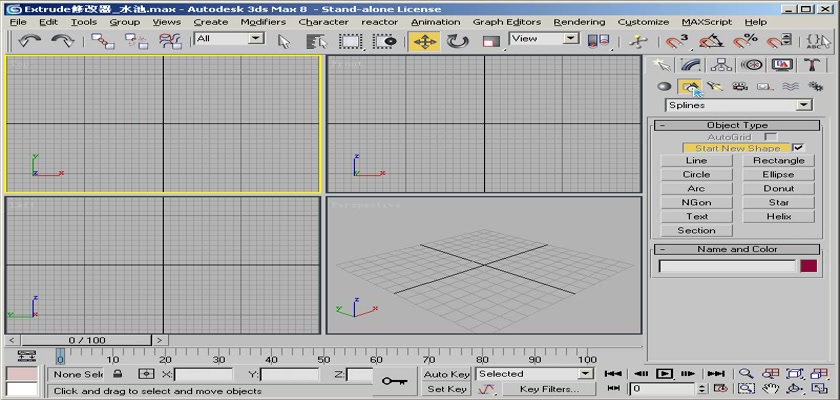Image resolution: width=840 pixels, height=400 pixels.
Task: Activate the Select and Rotate tool
Action: point(458,42)
